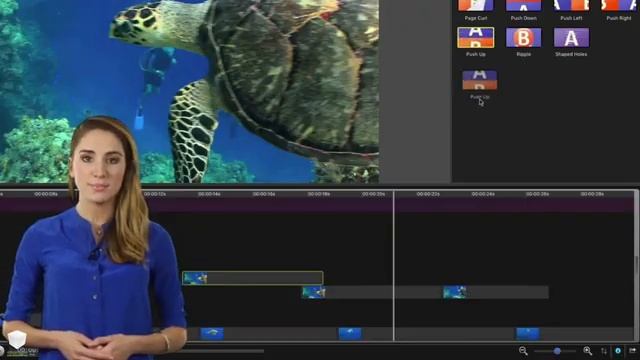Image resolution: width=640 pixels, height=360 pixels.
Task: Select the bottom-track clip near 00:00:26s
Action: point(528,333)
